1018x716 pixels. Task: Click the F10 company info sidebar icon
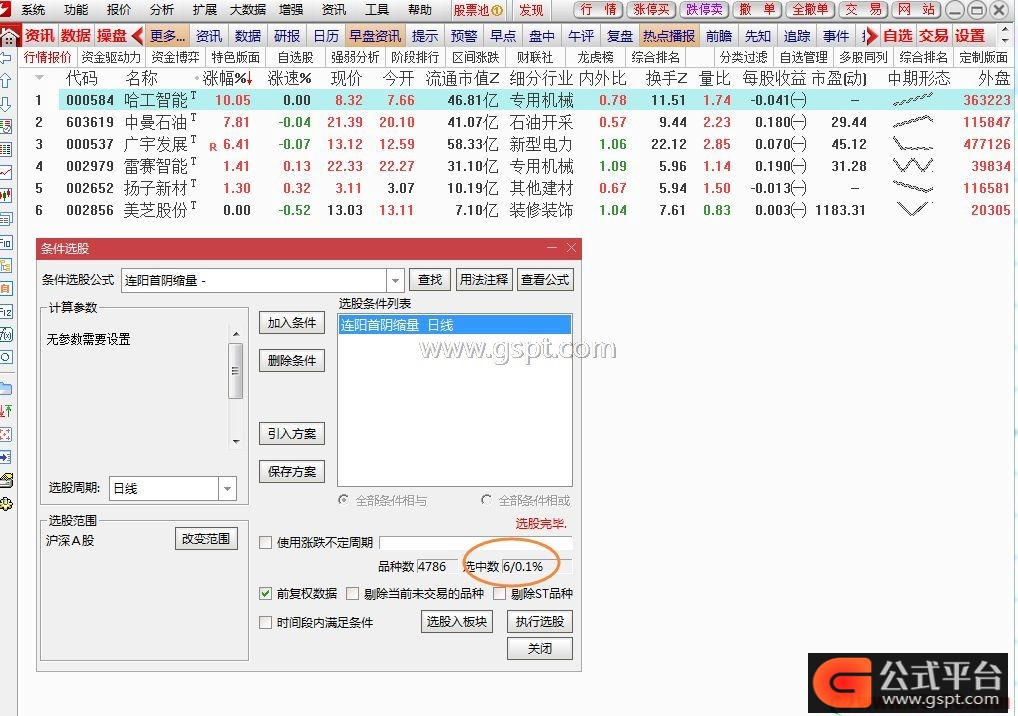click(x=5, y=243)
